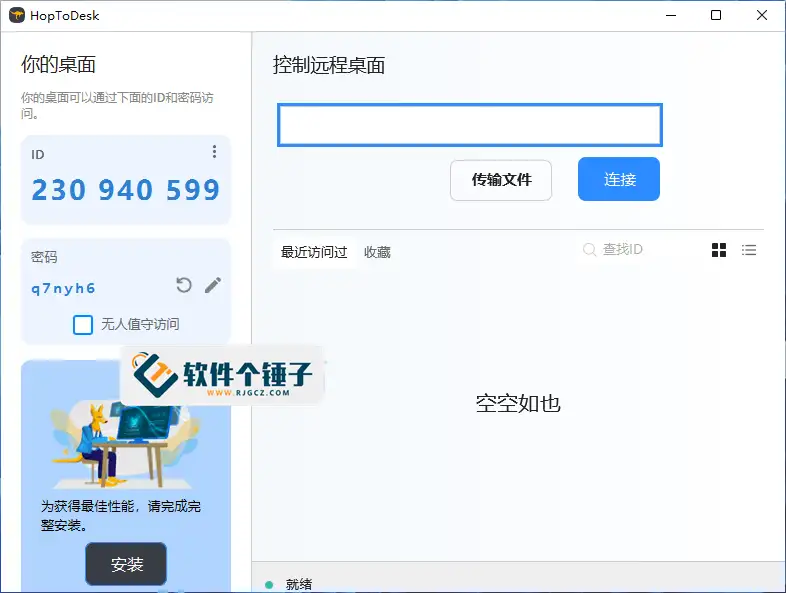This screenshot has height=593, width=786.
Task: Minimize the HopToDesk window
Action: (671, 16)
